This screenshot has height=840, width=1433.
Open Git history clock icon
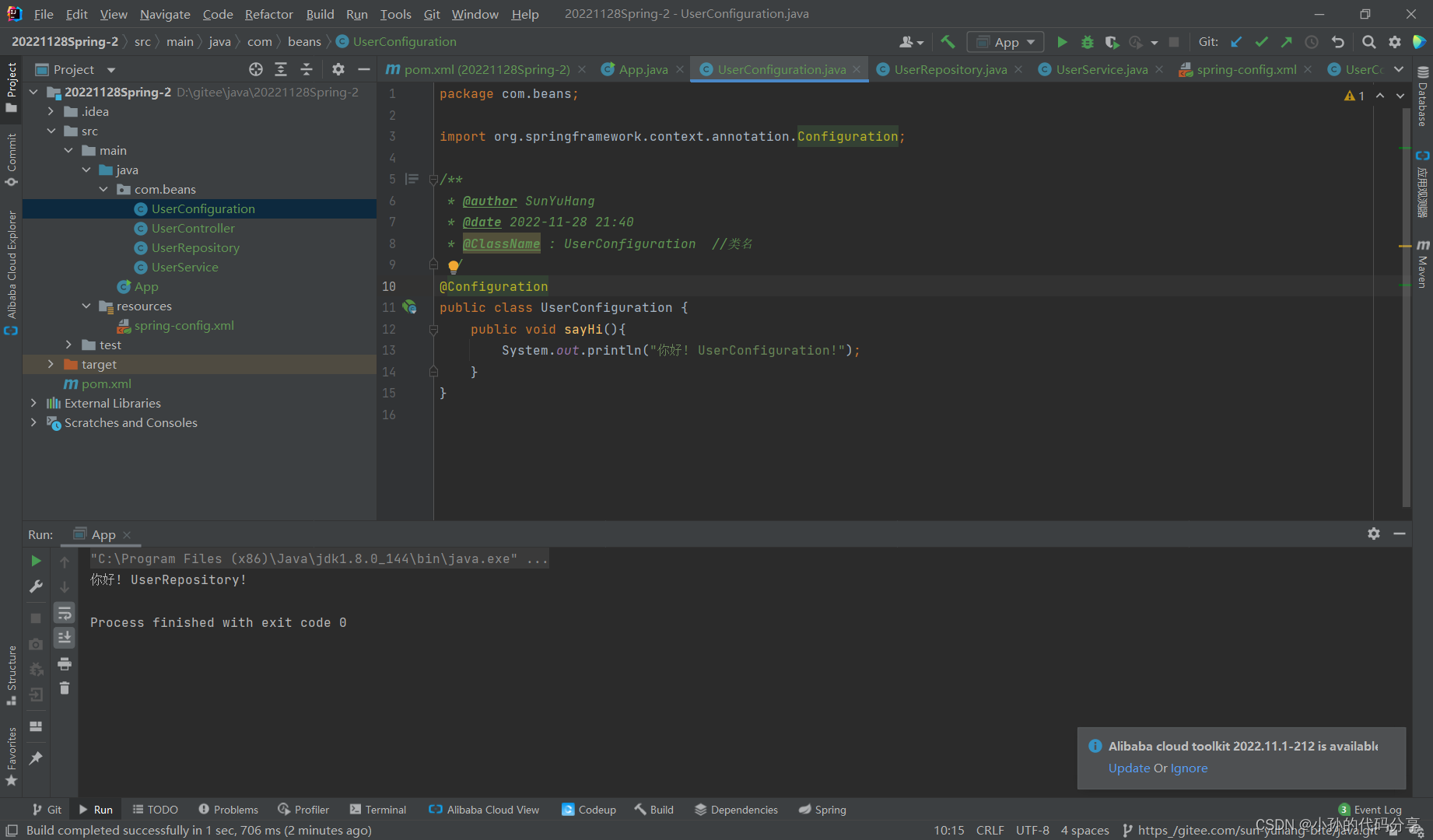click(1312, 42)
